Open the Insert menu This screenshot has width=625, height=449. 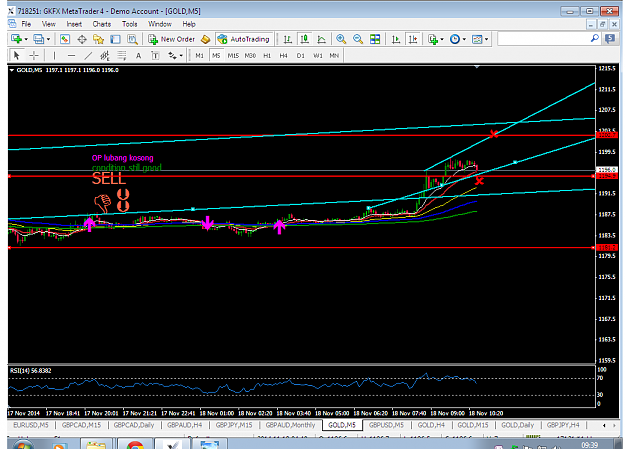[x=74, y=24]
